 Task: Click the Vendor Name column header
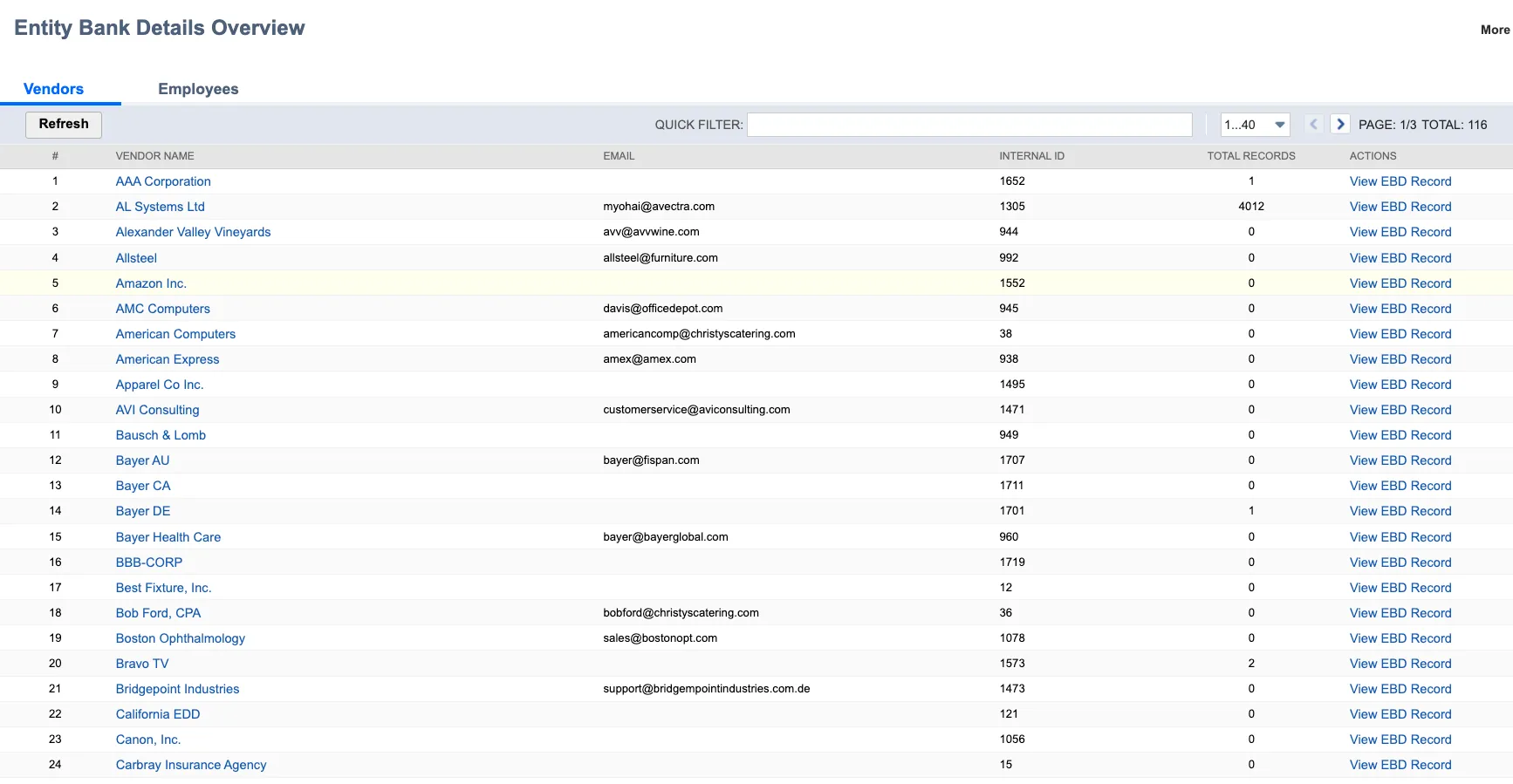pos(155,156)
